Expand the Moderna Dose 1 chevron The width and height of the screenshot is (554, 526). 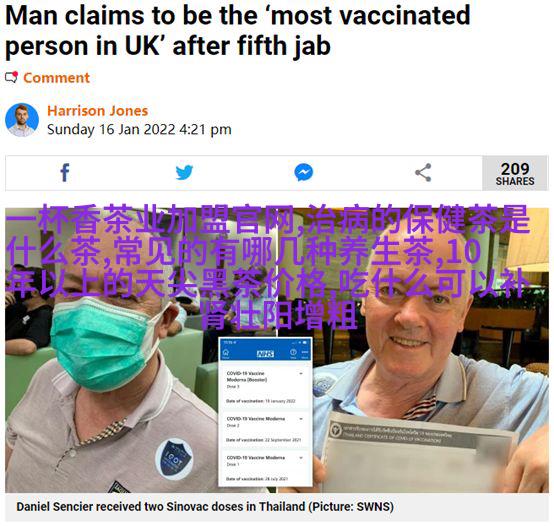[x=301, y=458]
